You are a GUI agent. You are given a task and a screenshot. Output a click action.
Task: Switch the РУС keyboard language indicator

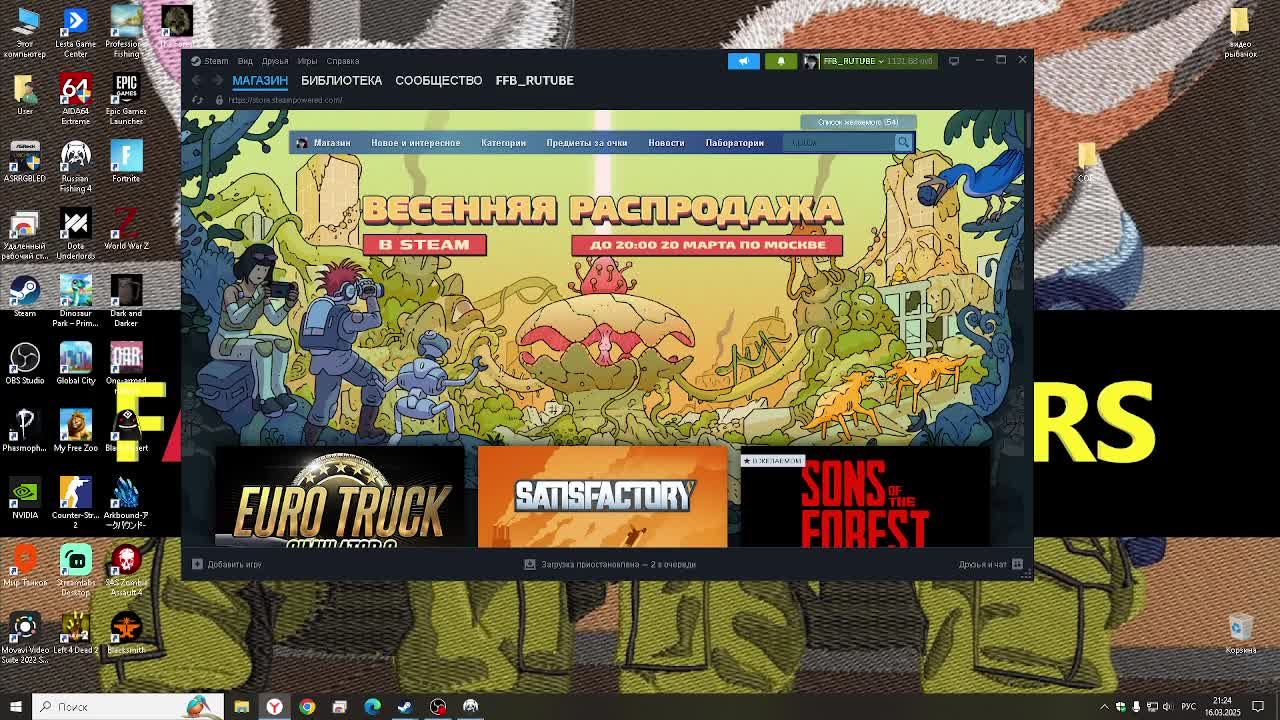(x=1190, y=706)
